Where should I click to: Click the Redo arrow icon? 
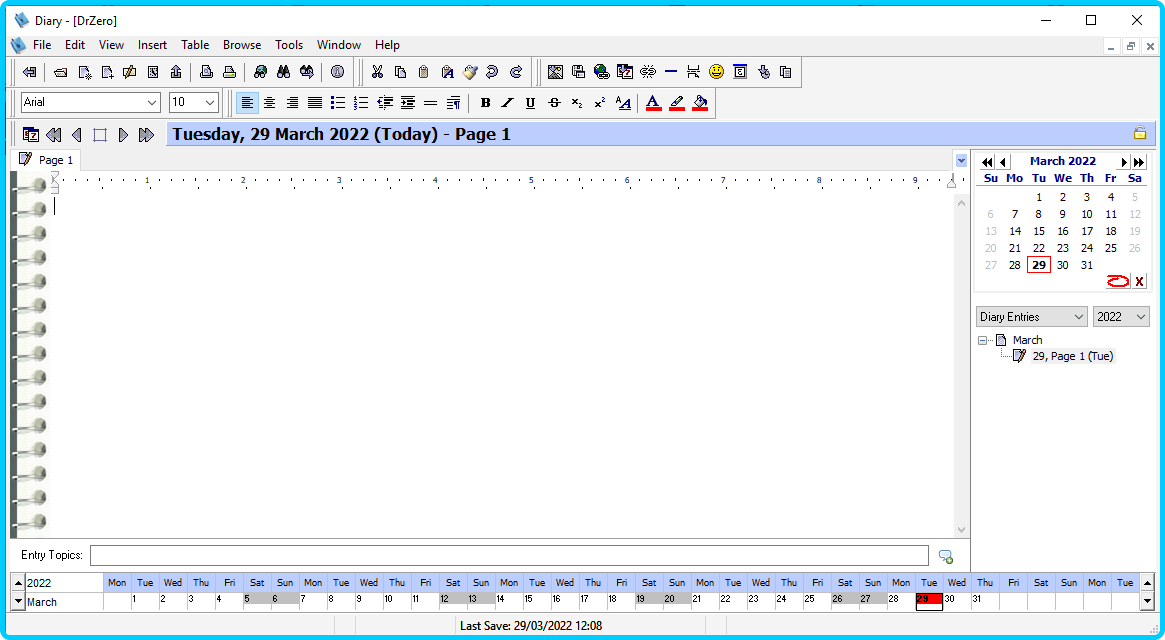(x=516, y=72)
